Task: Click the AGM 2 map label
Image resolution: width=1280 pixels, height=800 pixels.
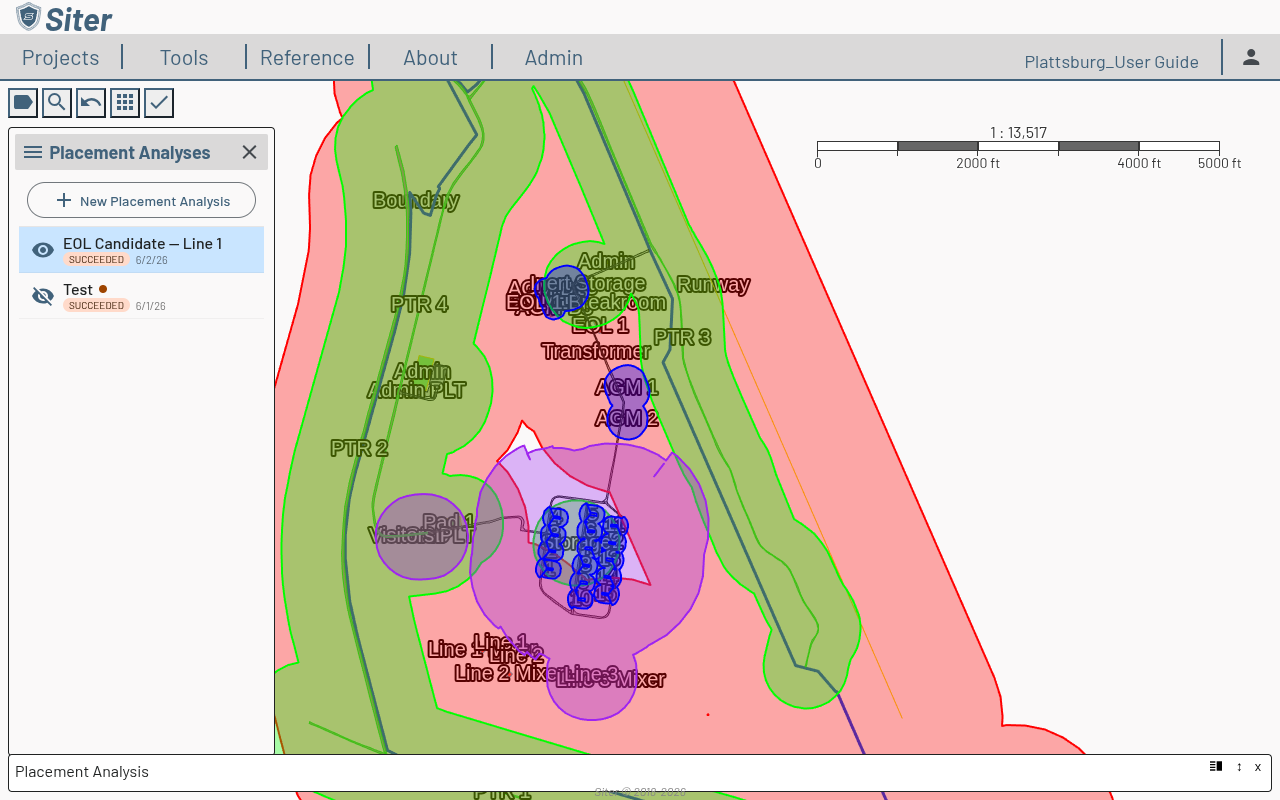Action: pos(626,418)
